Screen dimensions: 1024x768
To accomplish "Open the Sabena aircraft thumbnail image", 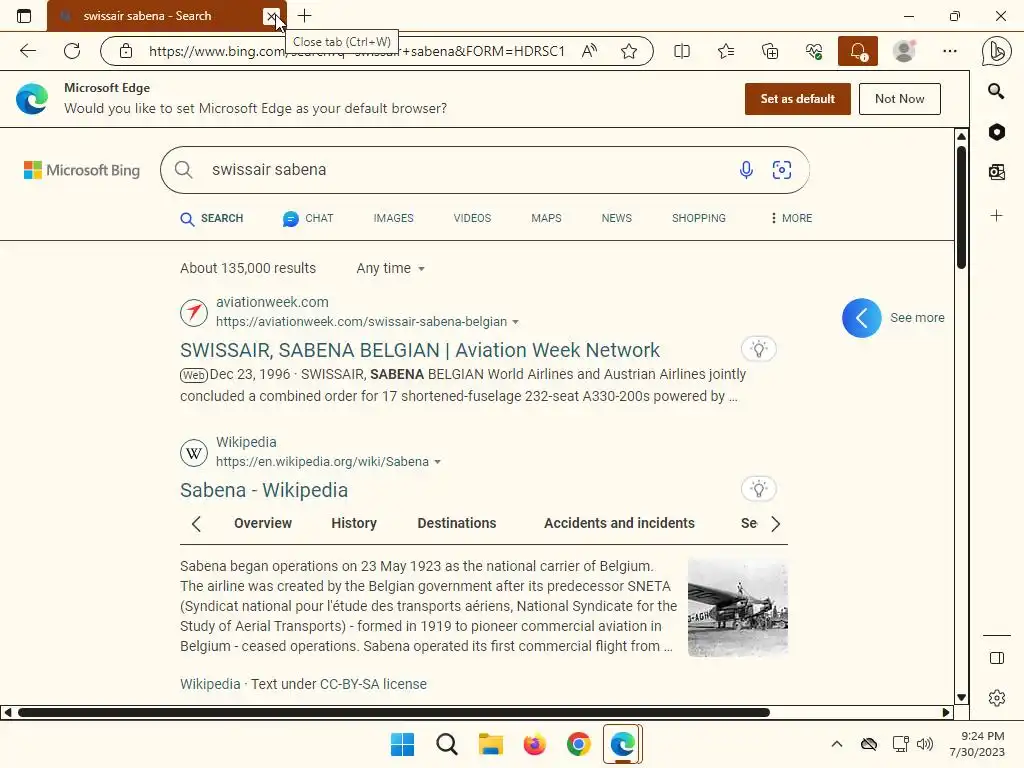I will [x=738, y=607].
